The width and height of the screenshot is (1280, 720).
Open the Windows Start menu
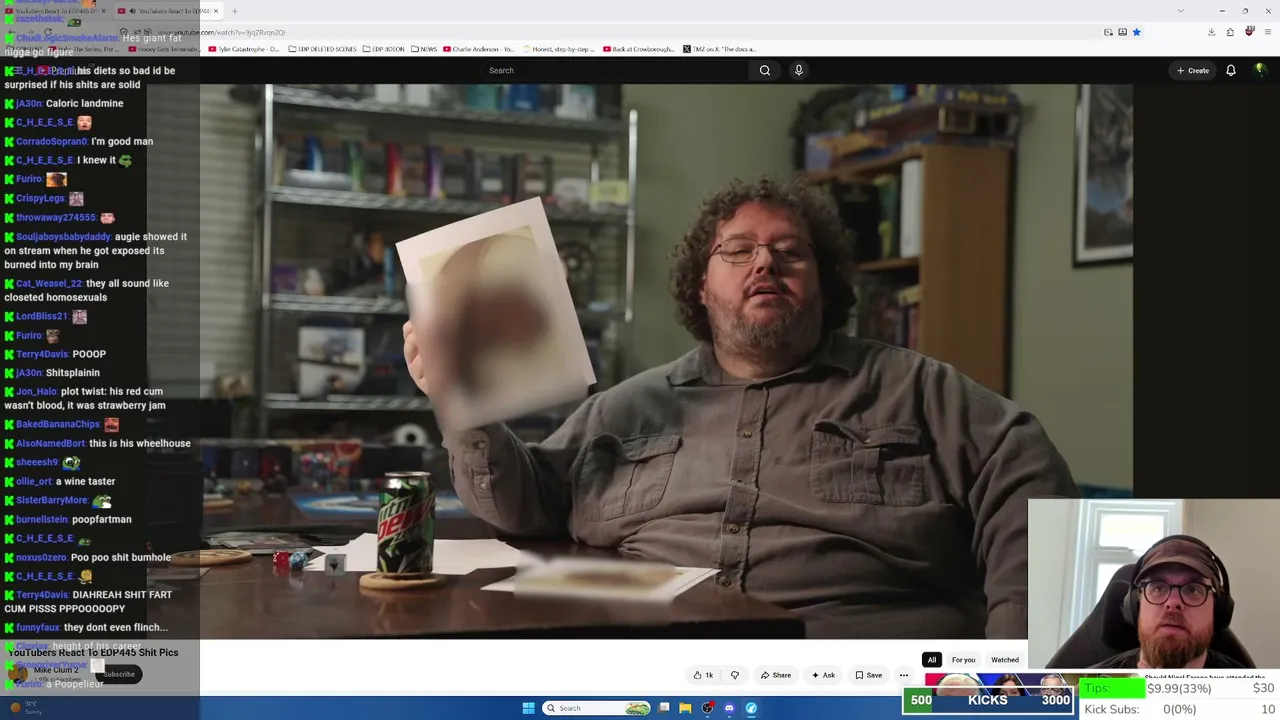tap(529, 708)
